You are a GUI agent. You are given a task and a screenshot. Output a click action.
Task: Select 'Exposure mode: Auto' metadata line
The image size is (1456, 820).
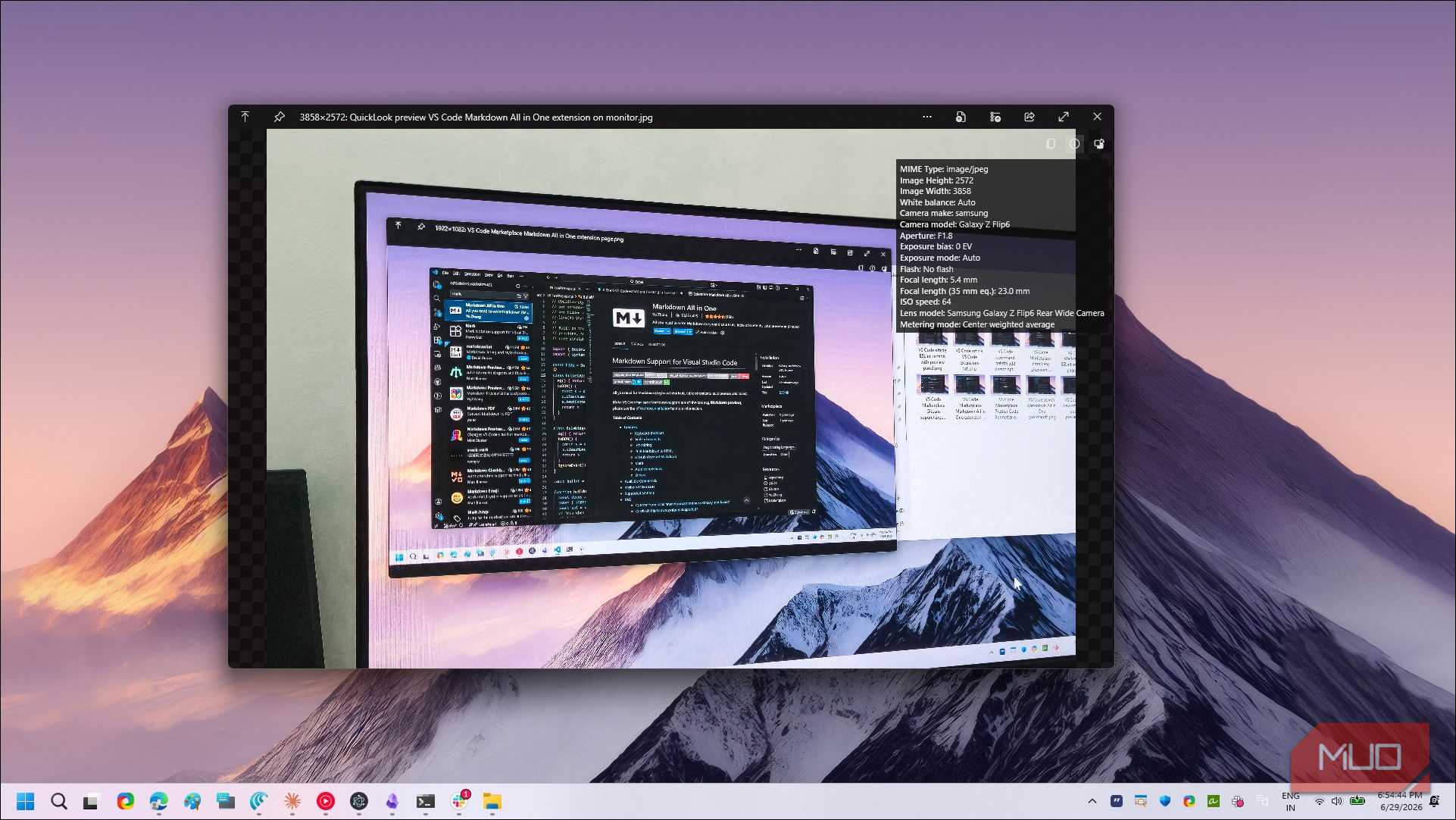pos(939,258)
